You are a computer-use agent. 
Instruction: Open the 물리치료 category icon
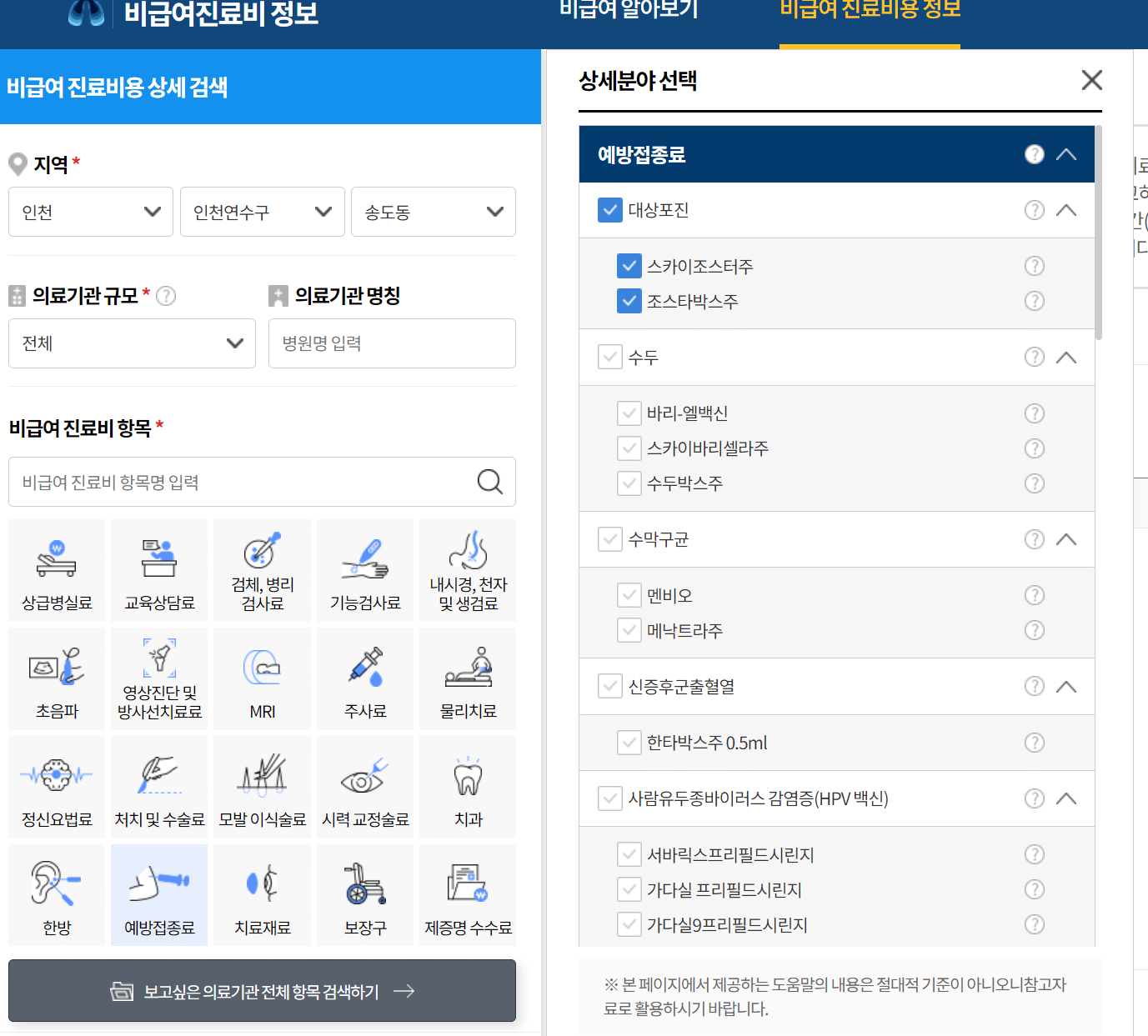(x=468, y=678)
